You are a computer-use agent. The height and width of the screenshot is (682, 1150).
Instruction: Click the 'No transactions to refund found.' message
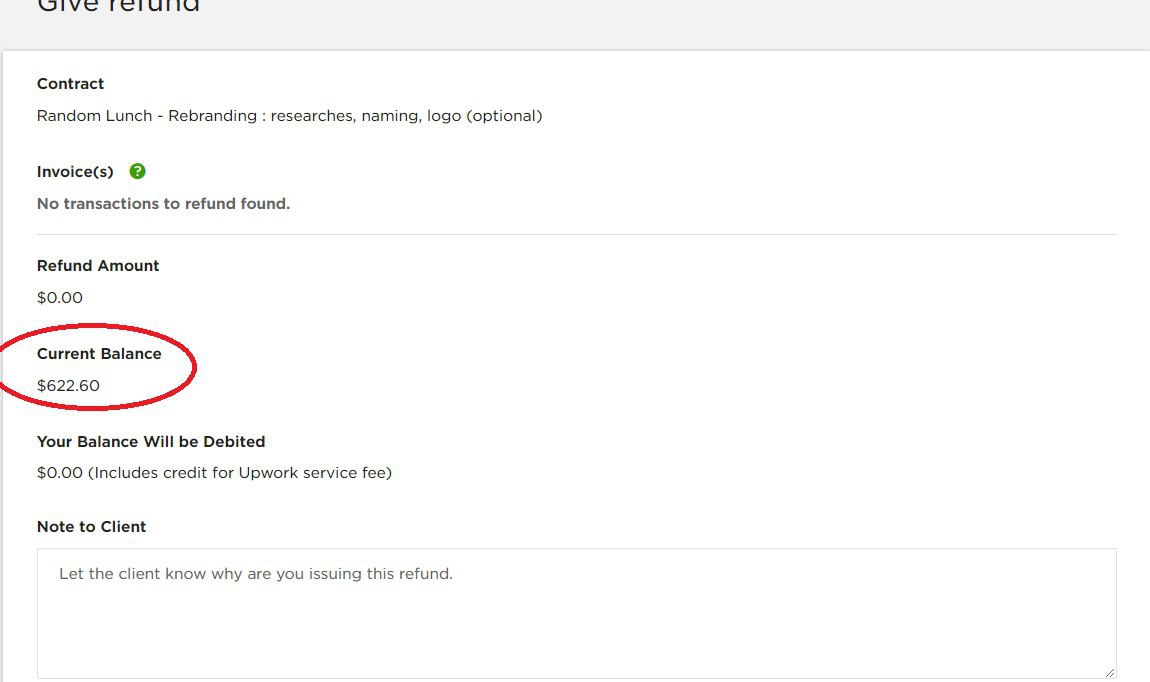coord(163,204)
